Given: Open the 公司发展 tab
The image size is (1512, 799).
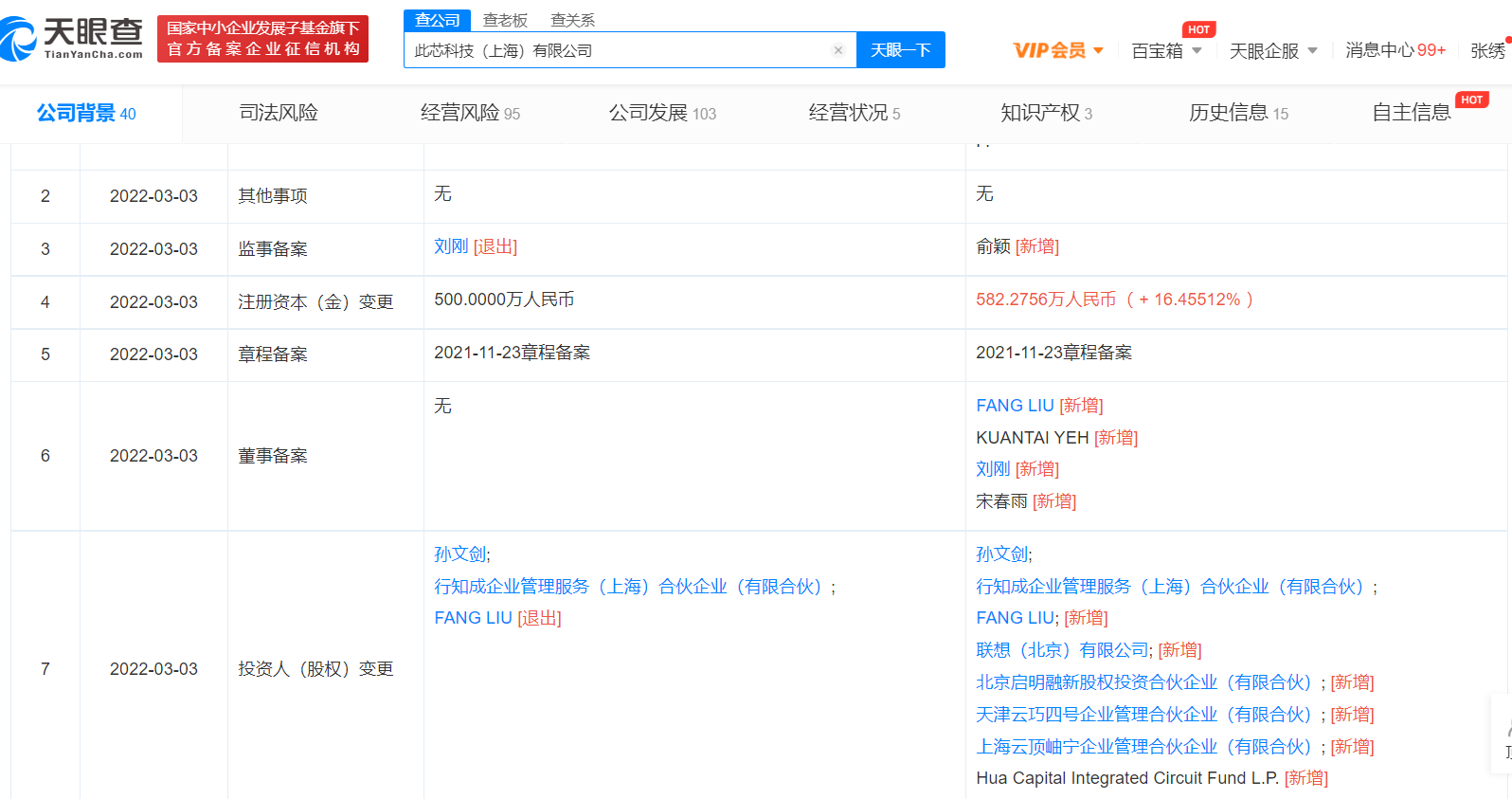Looking at the screenshot, I should [662, 113].
